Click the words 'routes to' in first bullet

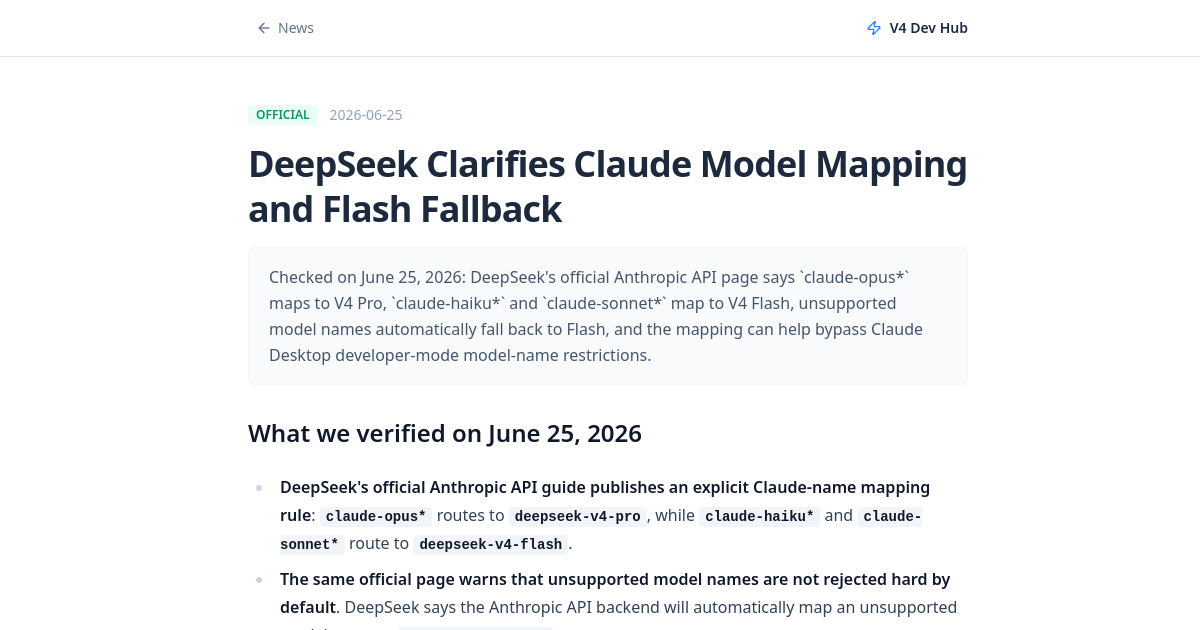[471, 516]
